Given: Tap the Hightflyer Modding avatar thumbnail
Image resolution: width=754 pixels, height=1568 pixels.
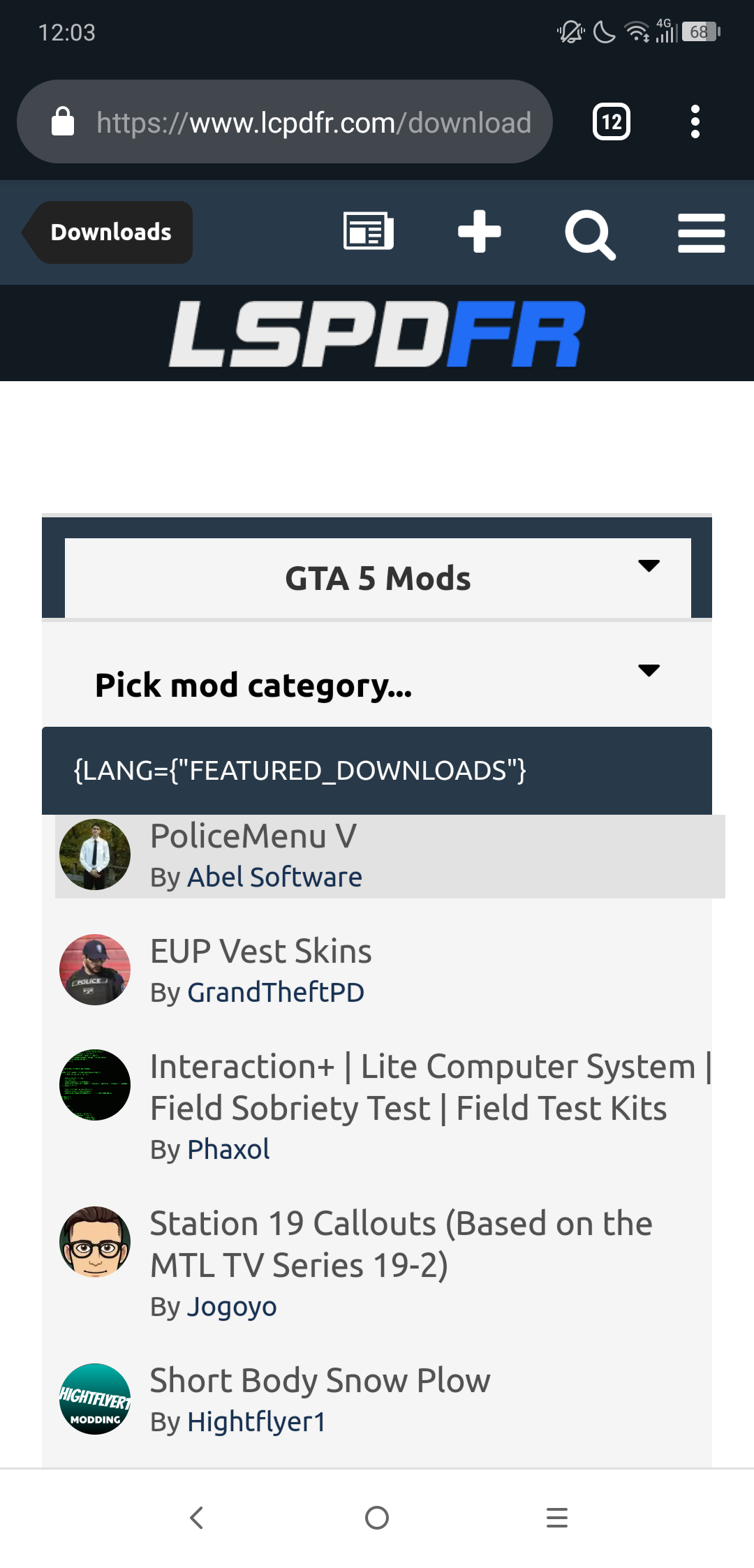Looking at the screenshot, I should point(95,1399).
